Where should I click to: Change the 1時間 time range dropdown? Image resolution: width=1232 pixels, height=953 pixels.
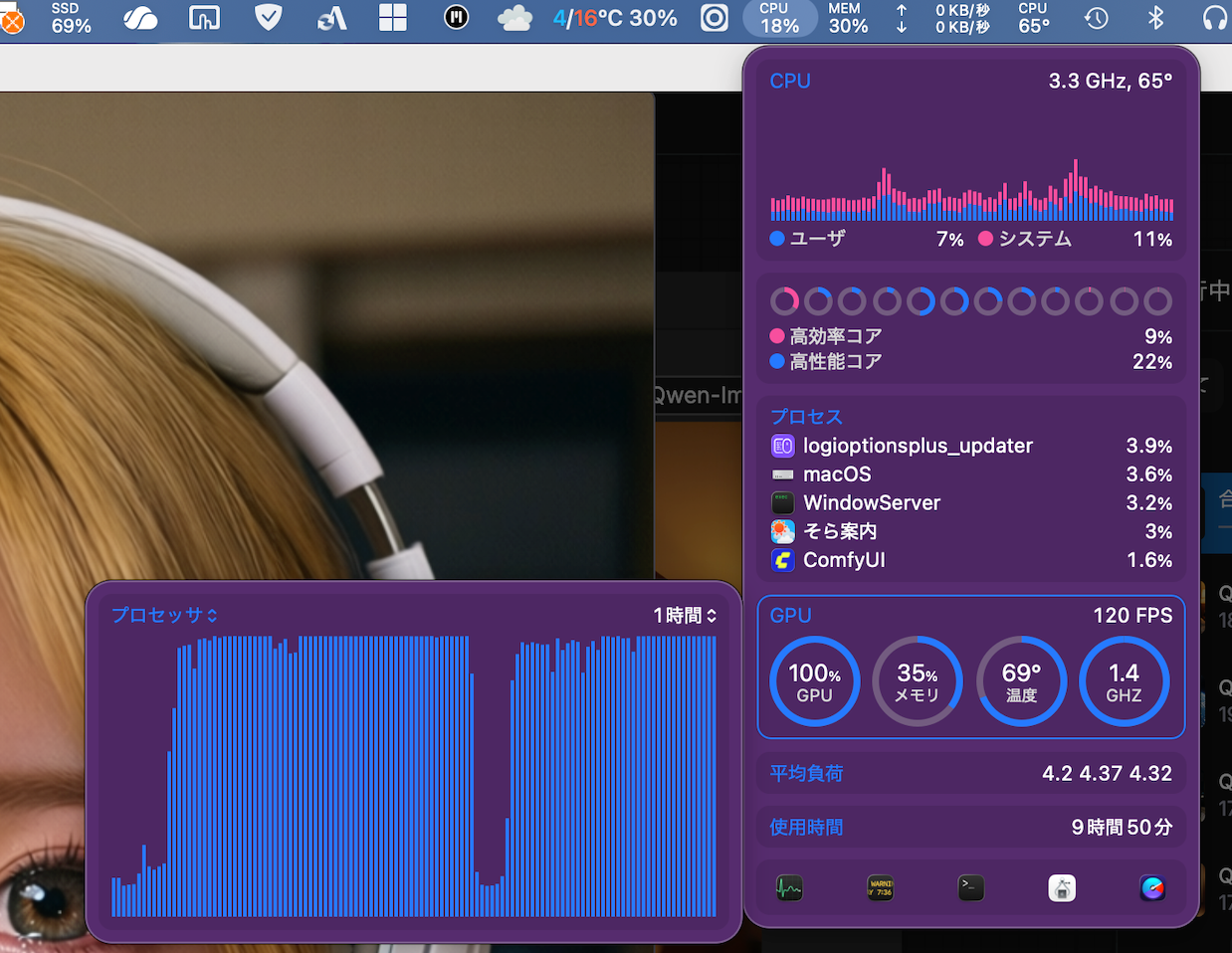click(x=685, y=616)
